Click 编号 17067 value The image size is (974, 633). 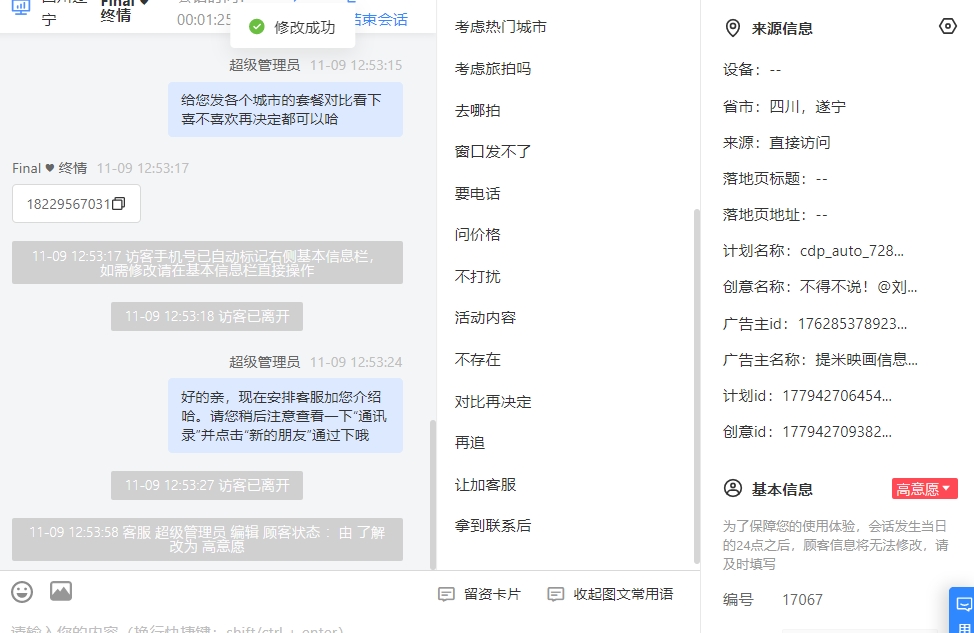[x=802, y=599]
